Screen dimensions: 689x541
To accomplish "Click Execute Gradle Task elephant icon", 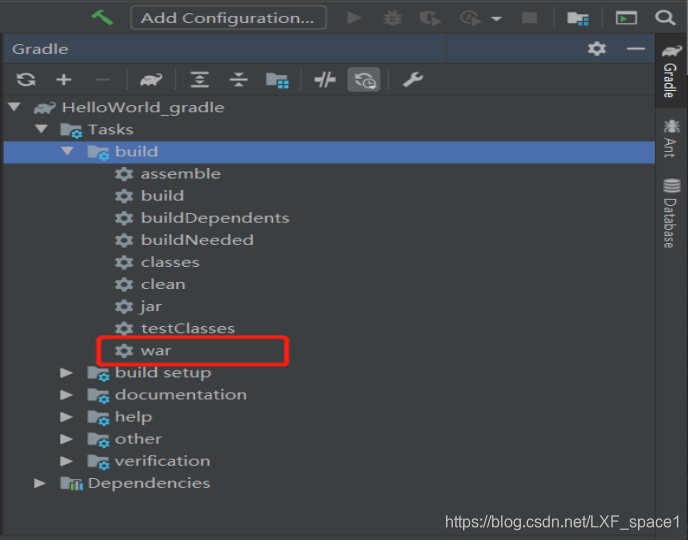I will [151, 80].
